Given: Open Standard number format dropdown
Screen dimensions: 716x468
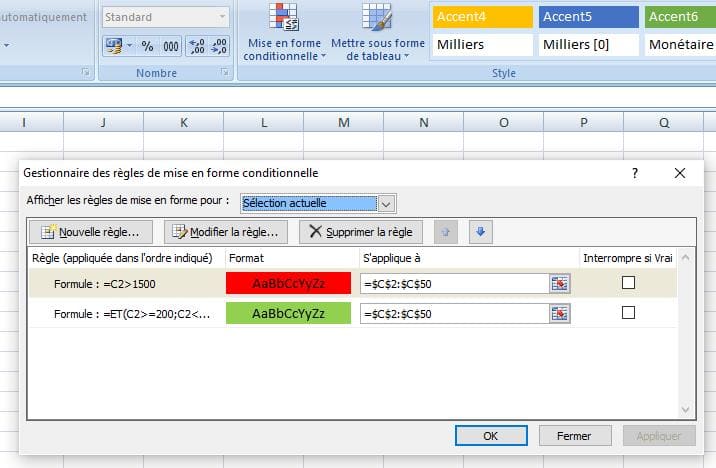Looking at the screenshot, I should pos(222,17).
